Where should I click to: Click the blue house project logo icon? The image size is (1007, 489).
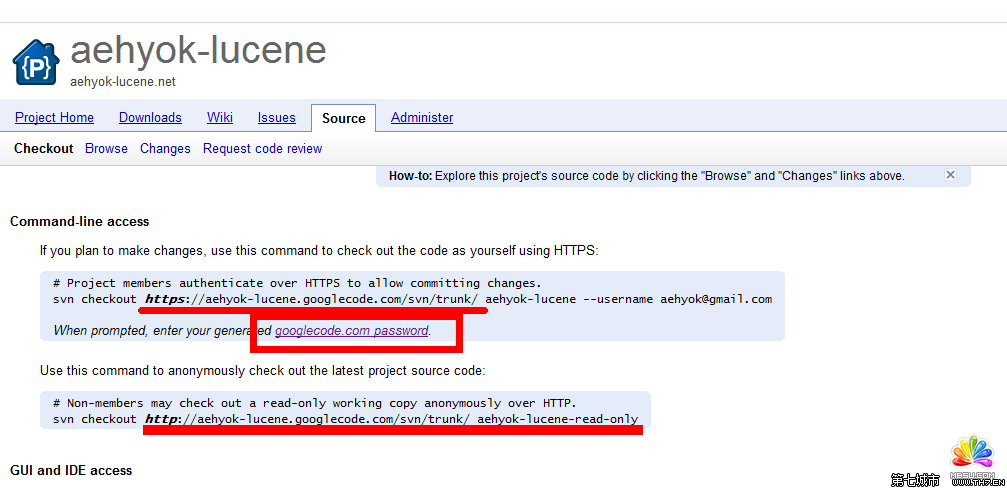[36, 63]
